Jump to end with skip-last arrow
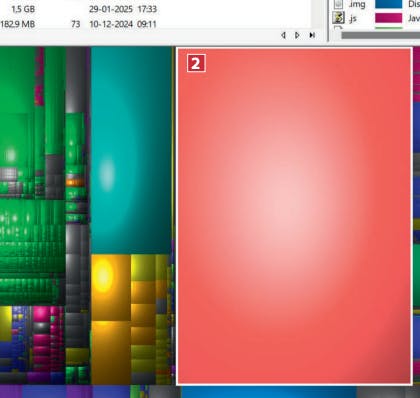Screen dimensions: 420x398 coord(312,35)
